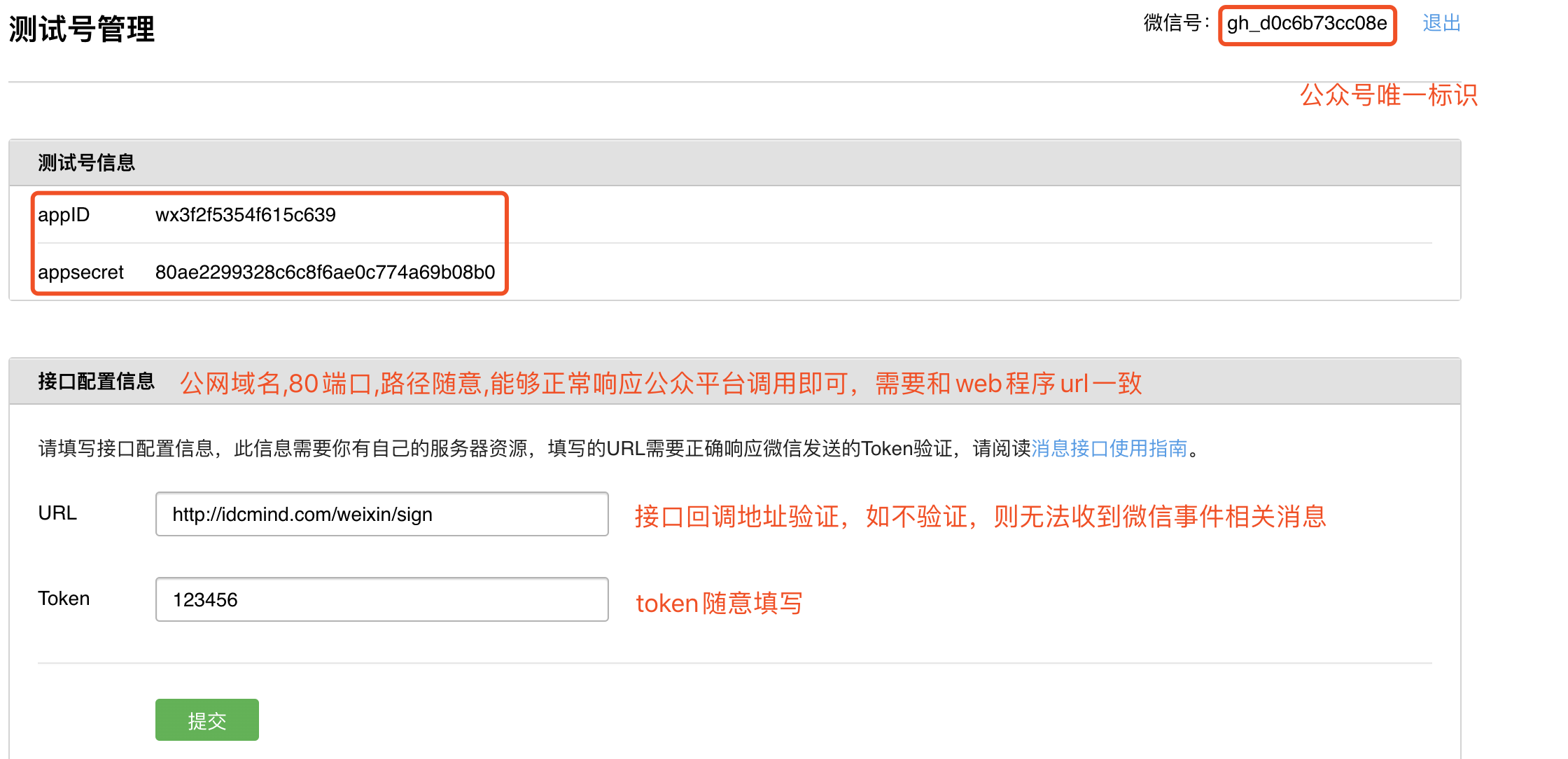Click the green 提交 submit button
The width and height of the screenshot is (1568, 759).
click(206, 720)
